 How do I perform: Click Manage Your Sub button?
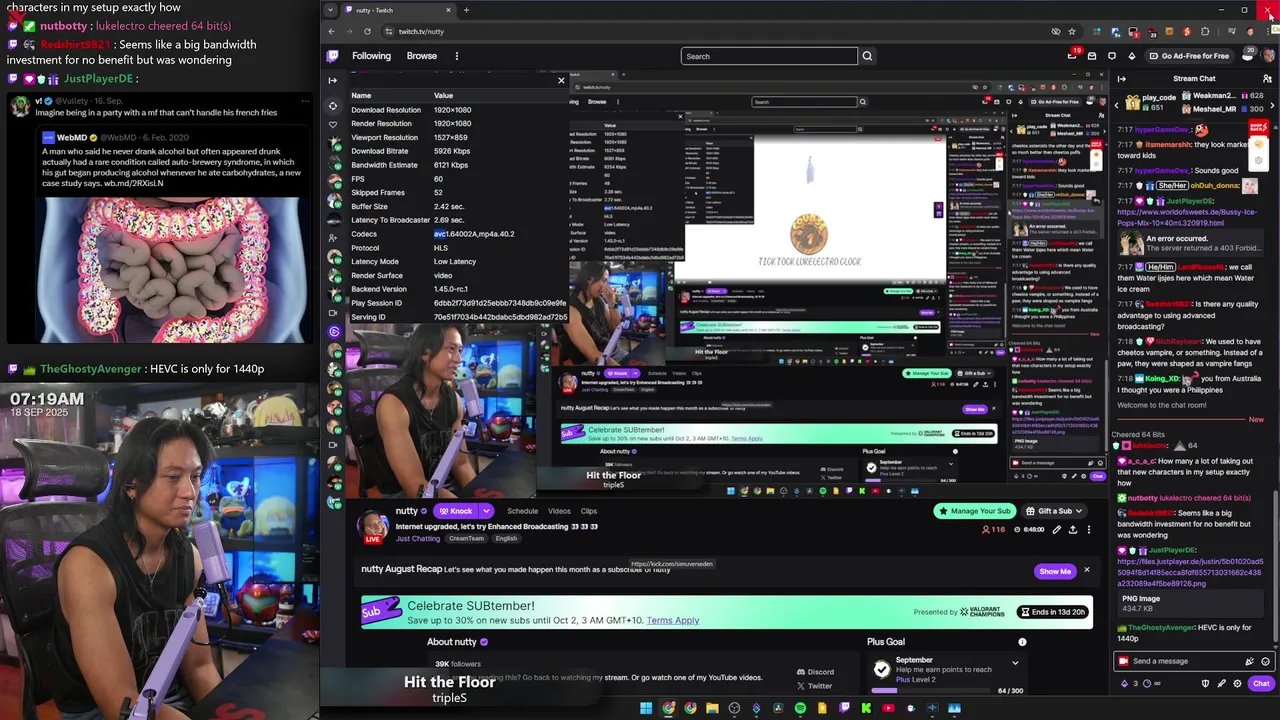pyautogui.click(x=973, y=511)
